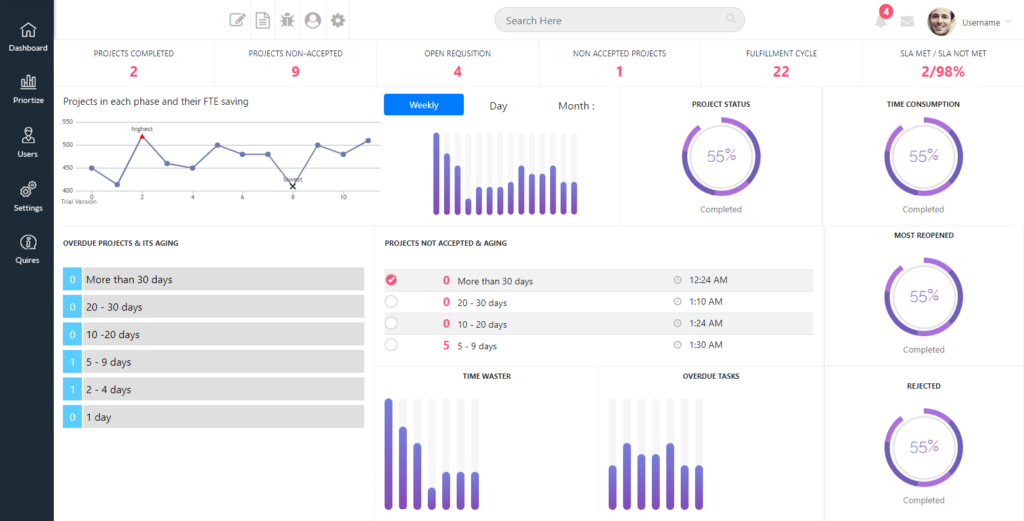Click the document page icon in toolbar
The image size is (1024, 521).
pos(263,20)
